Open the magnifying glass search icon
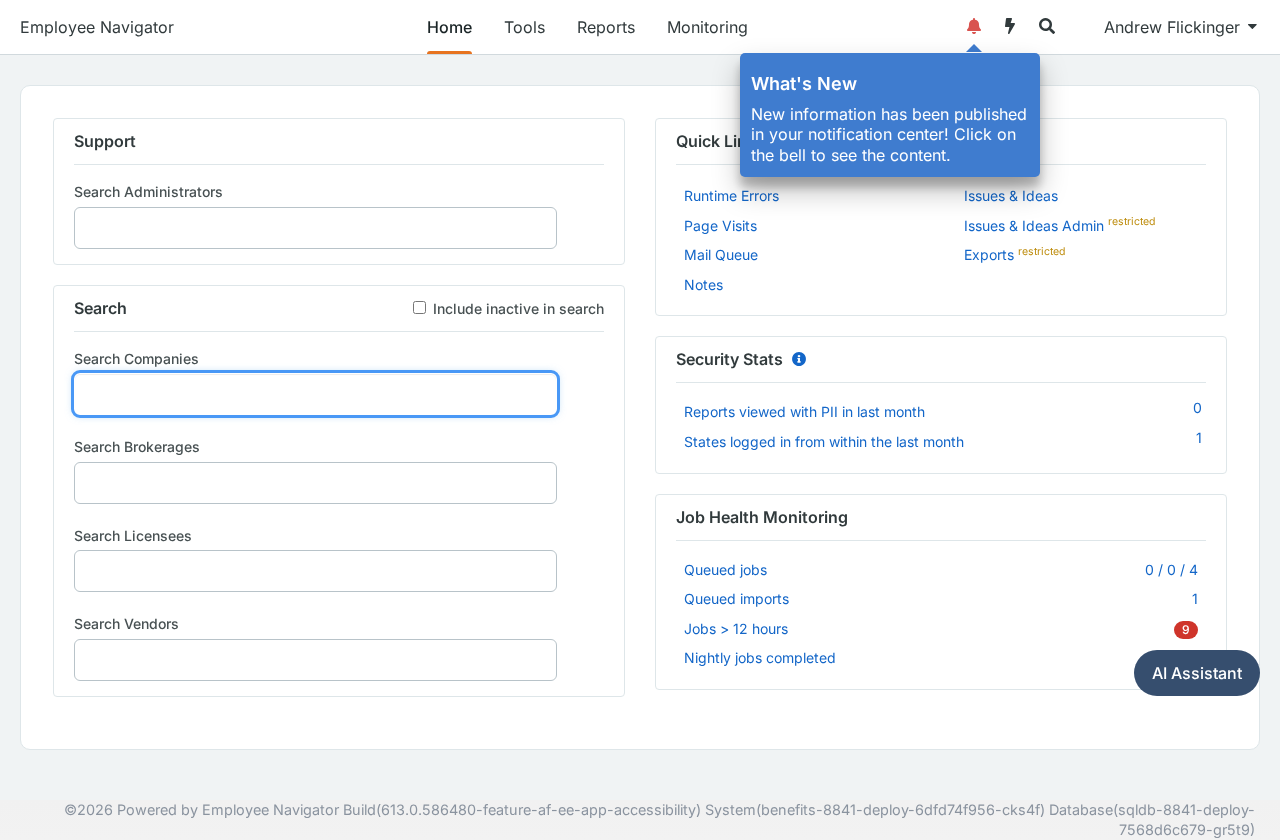This screenshot has height=840, width=1280. (1047, 26)
